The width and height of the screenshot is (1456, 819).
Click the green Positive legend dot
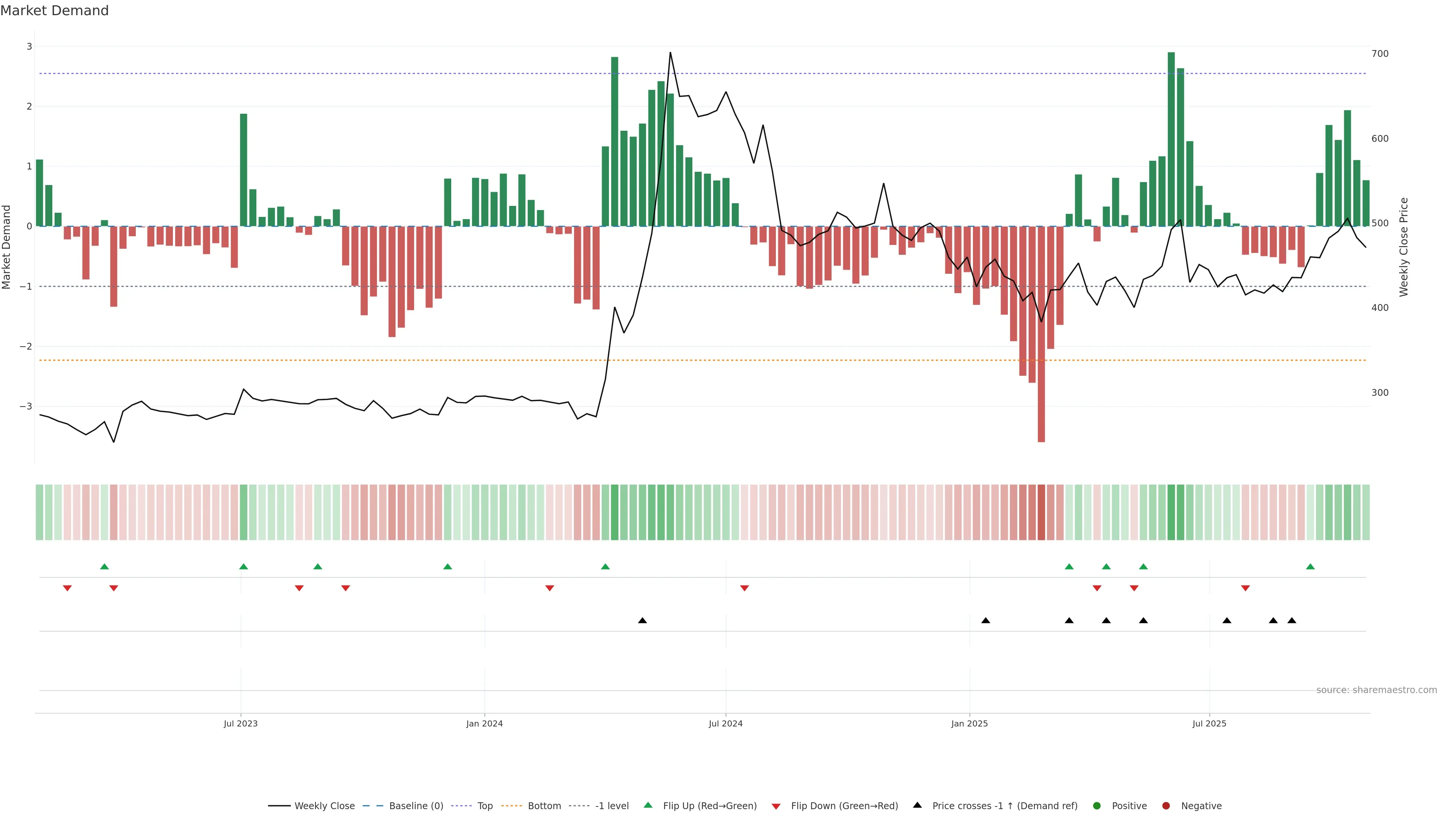[x=1097, y=805]
